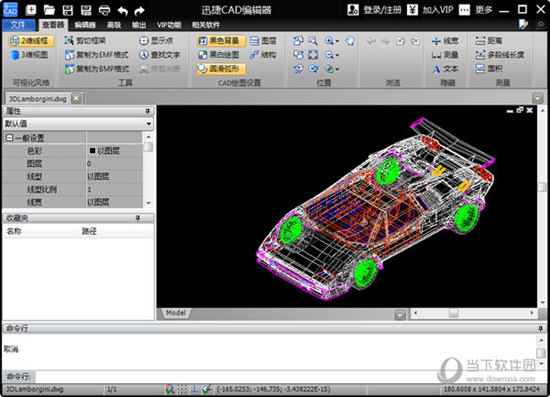Open the orbit/rotate view dropdown arrow
Viewport: 550px width, 397px height.
[337, 69]
